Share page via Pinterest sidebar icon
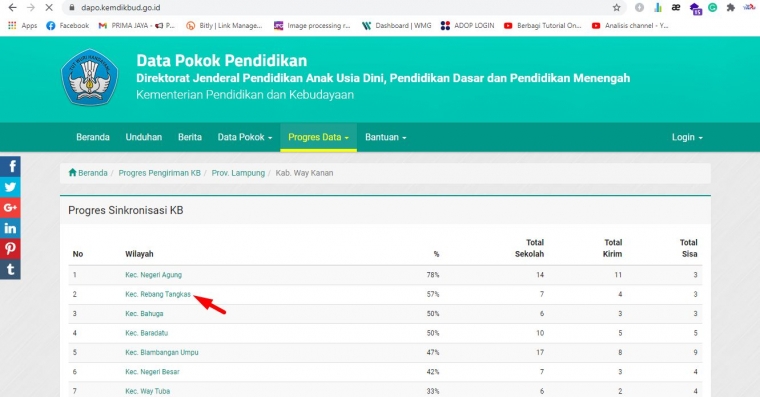Viewport: 760px width, 397px height. (10, 249)
